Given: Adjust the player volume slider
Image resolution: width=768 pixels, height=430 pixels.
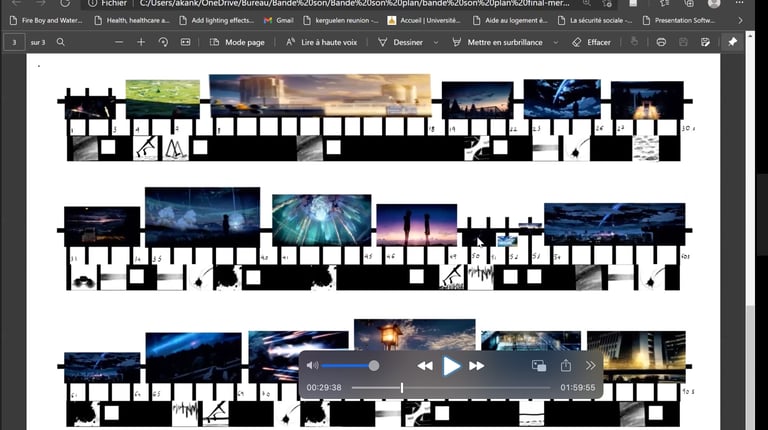Looking at the screenshot, I should point(350,365).
